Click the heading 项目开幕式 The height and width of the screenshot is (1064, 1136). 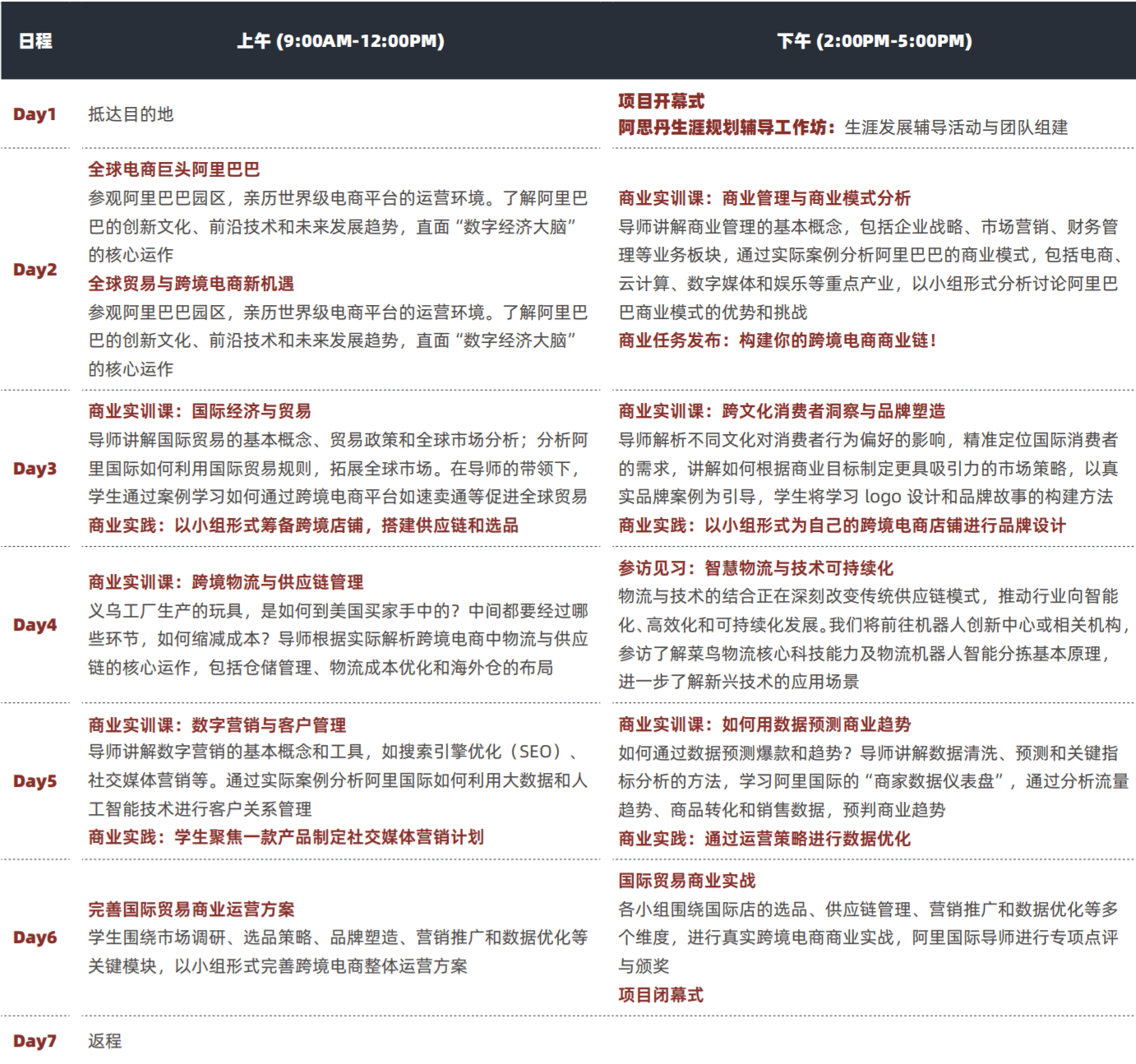pos(662,101)
